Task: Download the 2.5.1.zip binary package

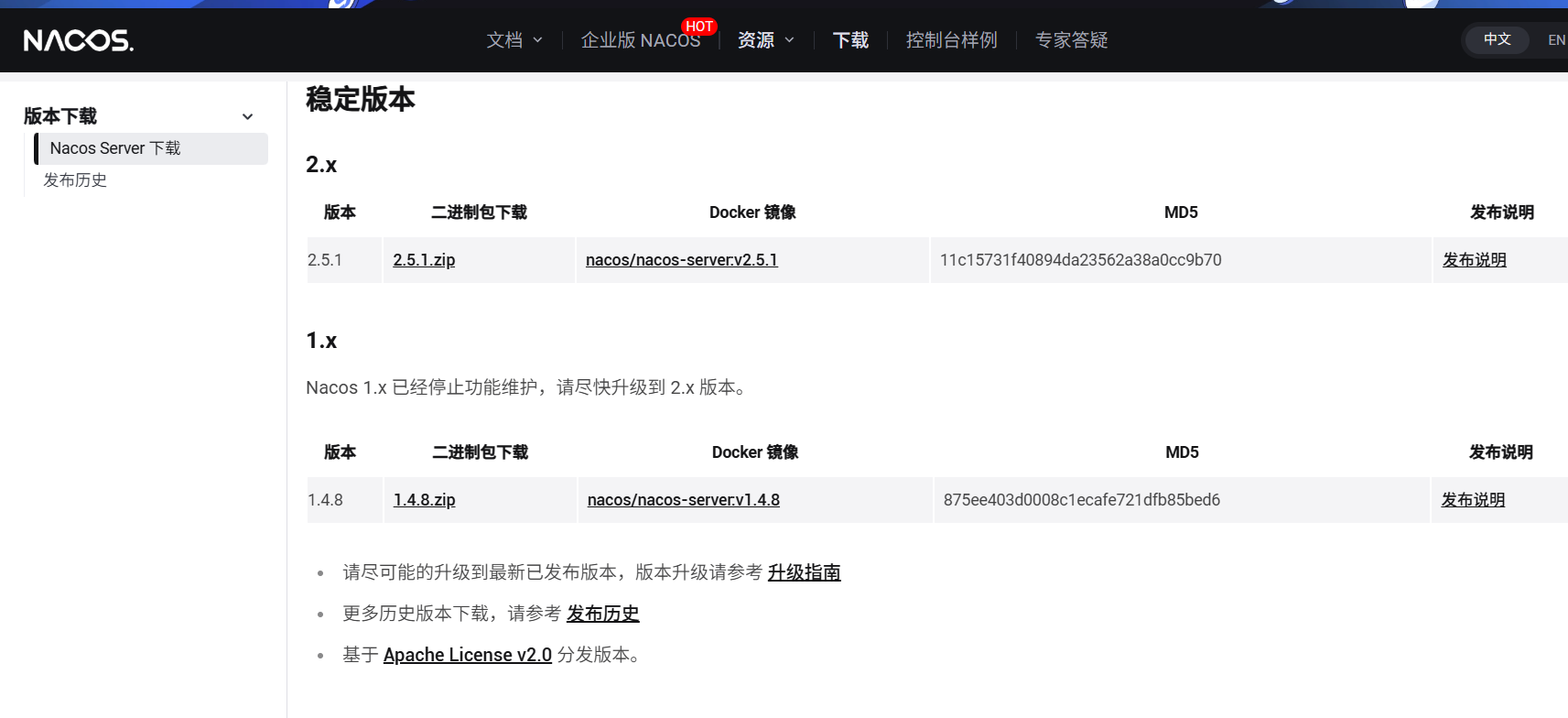Action: pyautogui.click(x=424, y=260)
